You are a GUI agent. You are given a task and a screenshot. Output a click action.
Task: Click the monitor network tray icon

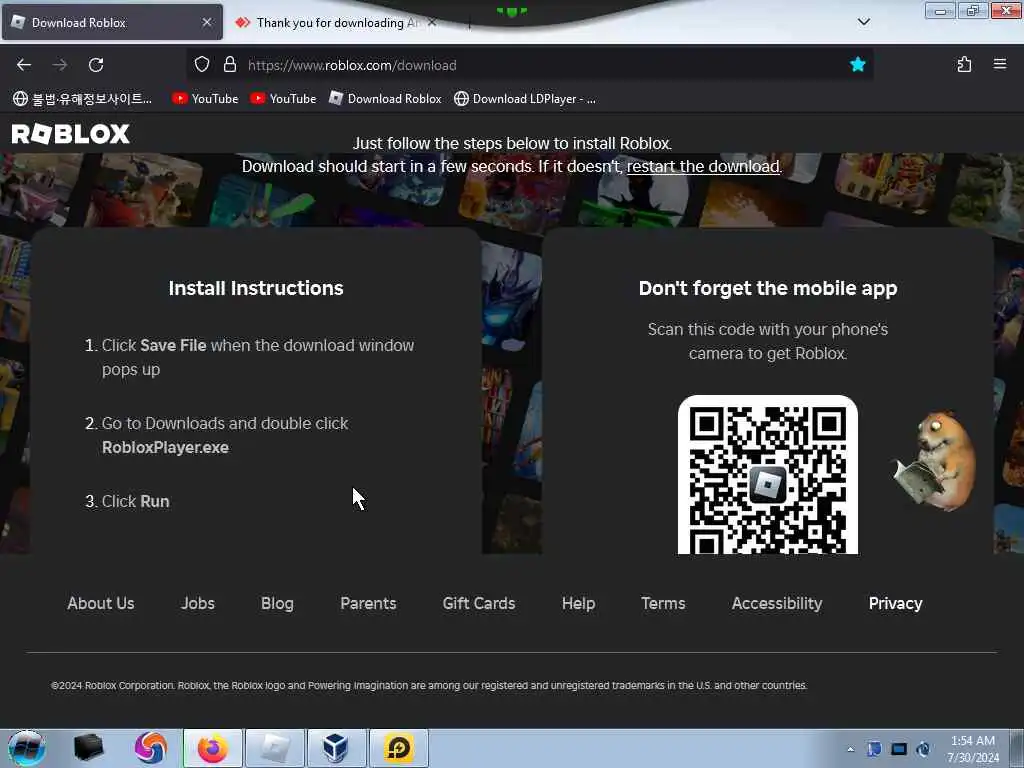tap(899, 749)
